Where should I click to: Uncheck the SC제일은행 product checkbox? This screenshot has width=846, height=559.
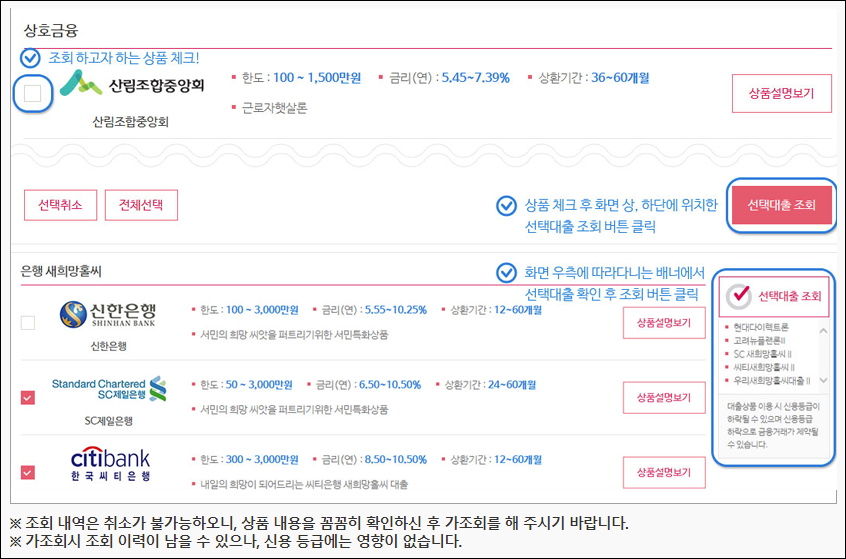coord(28,398)
